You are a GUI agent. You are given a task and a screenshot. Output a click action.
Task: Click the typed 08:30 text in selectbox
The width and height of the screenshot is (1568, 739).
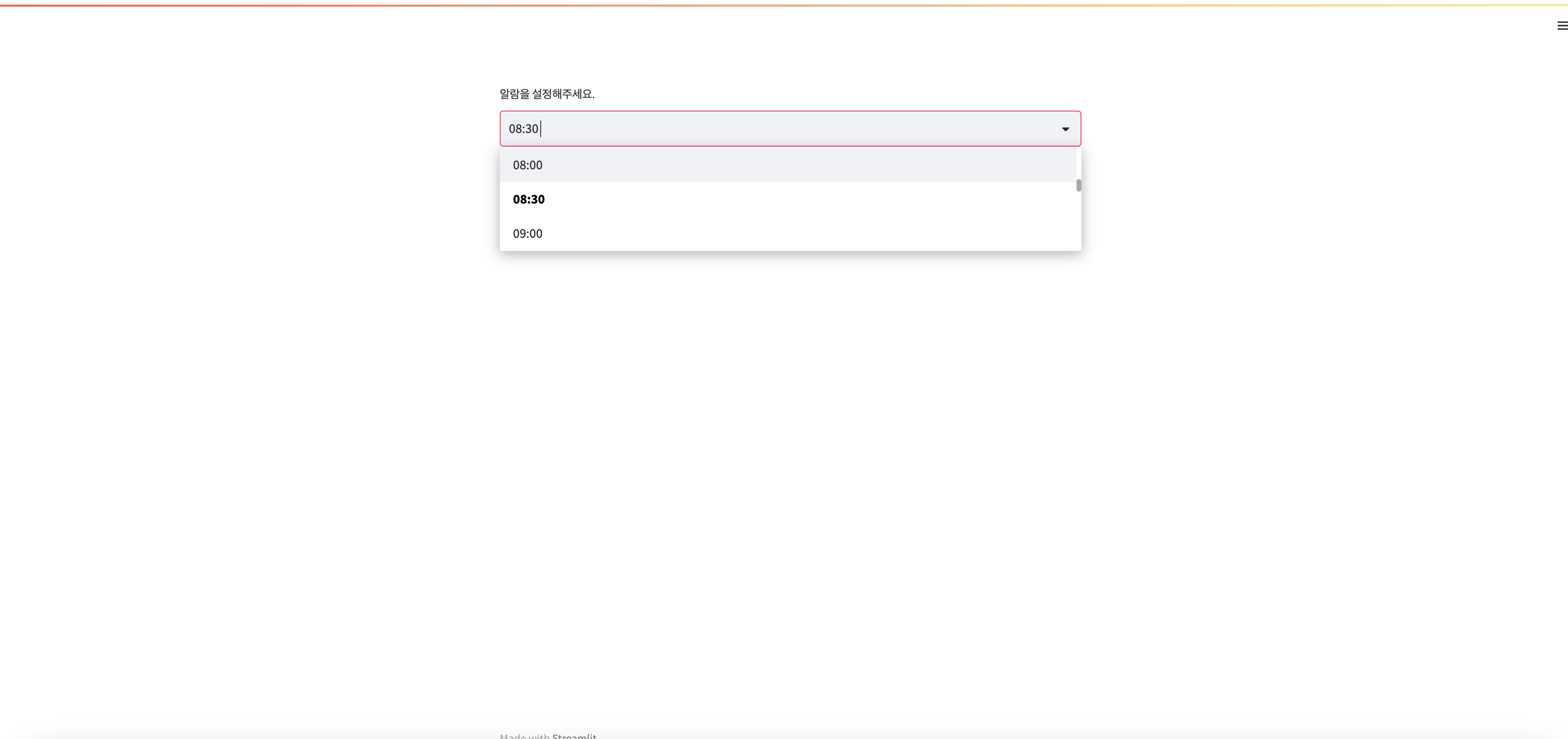click(523, 129)
